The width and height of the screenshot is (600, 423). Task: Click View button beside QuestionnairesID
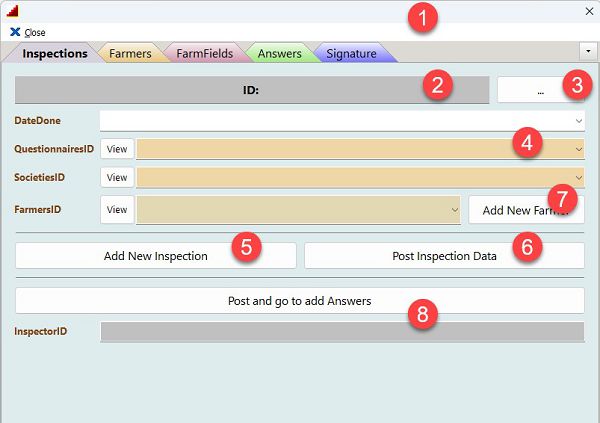pyautogui.click(x=117, y=149)
